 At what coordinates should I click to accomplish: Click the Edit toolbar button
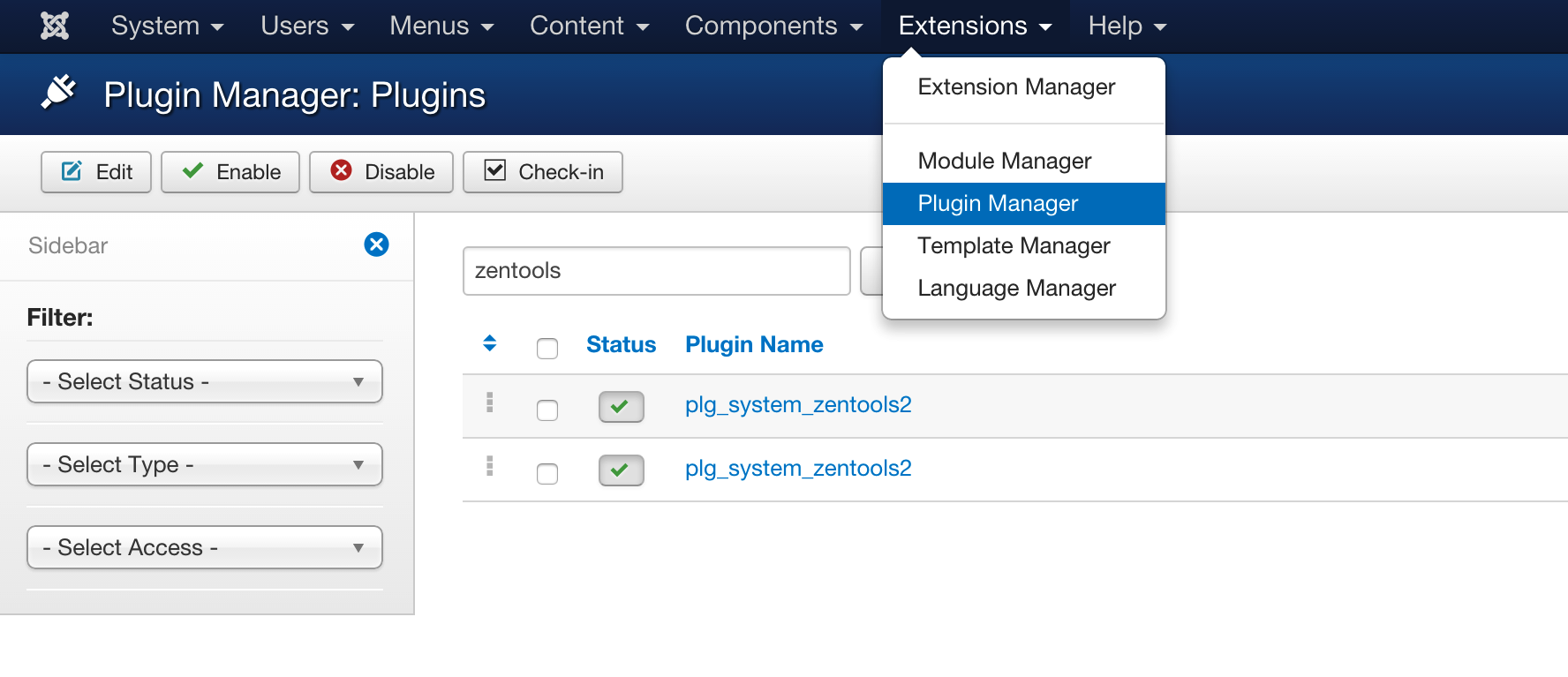[96, 171]
